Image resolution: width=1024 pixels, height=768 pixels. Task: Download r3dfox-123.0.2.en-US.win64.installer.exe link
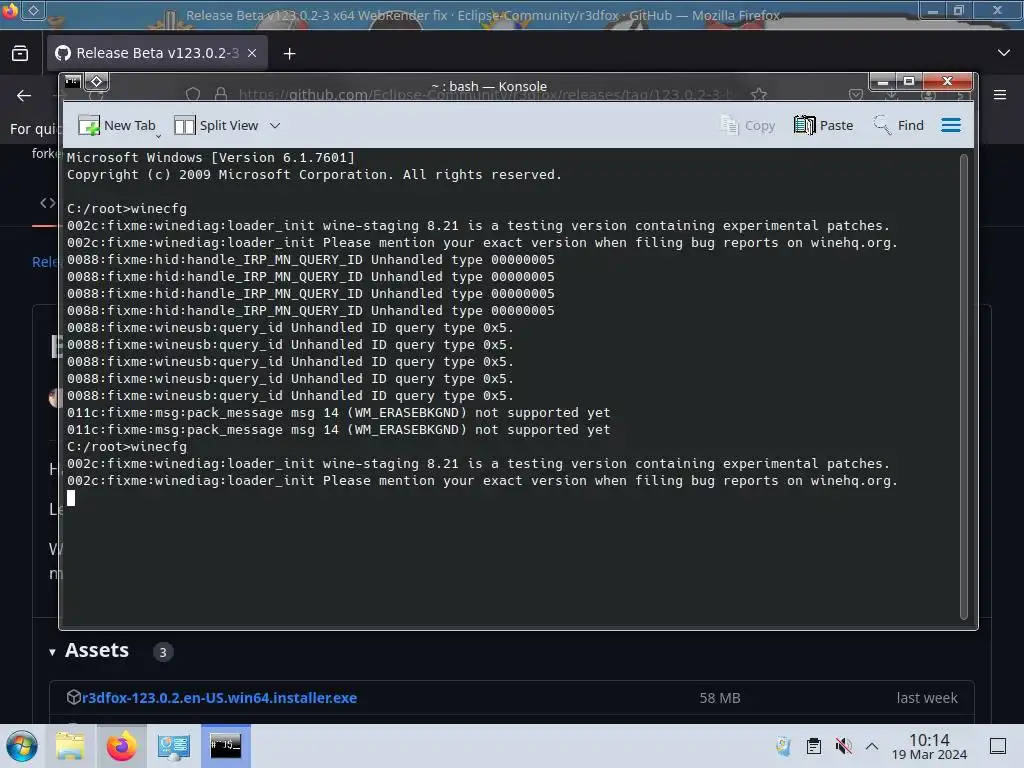coord(219,697)
